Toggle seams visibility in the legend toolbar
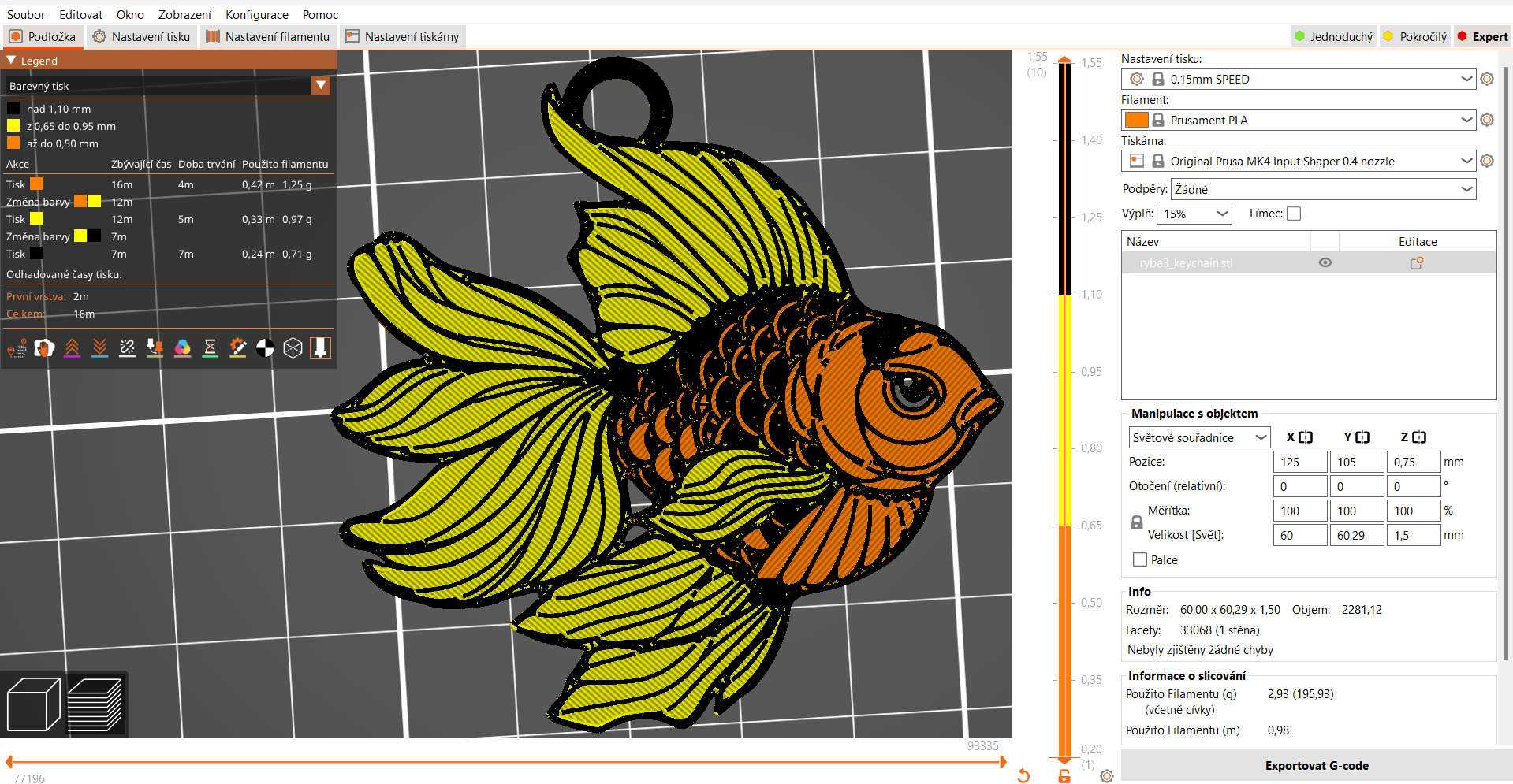The height and width of the screenshot is (784, 1513). tap(127, 347)
